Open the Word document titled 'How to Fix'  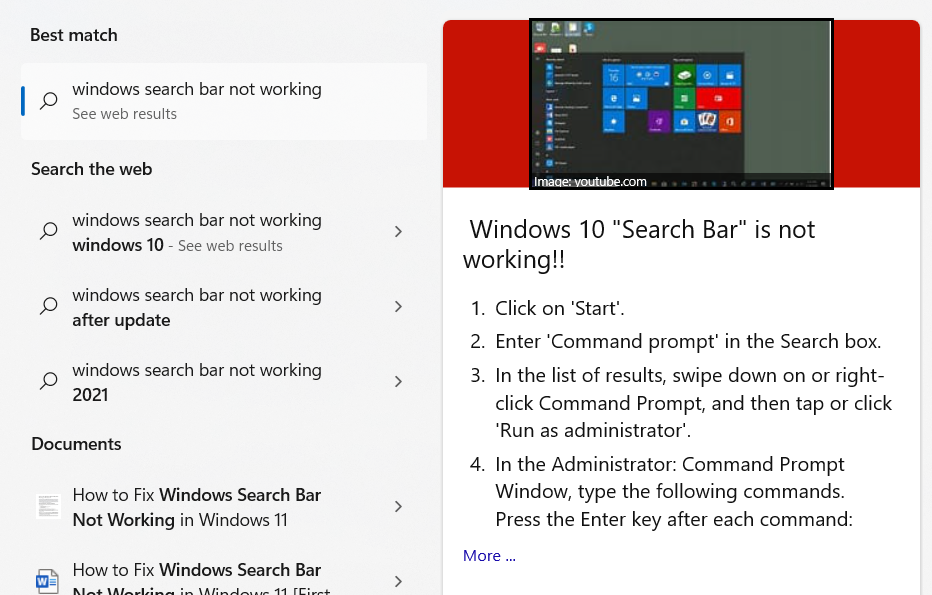click(196, 580)
